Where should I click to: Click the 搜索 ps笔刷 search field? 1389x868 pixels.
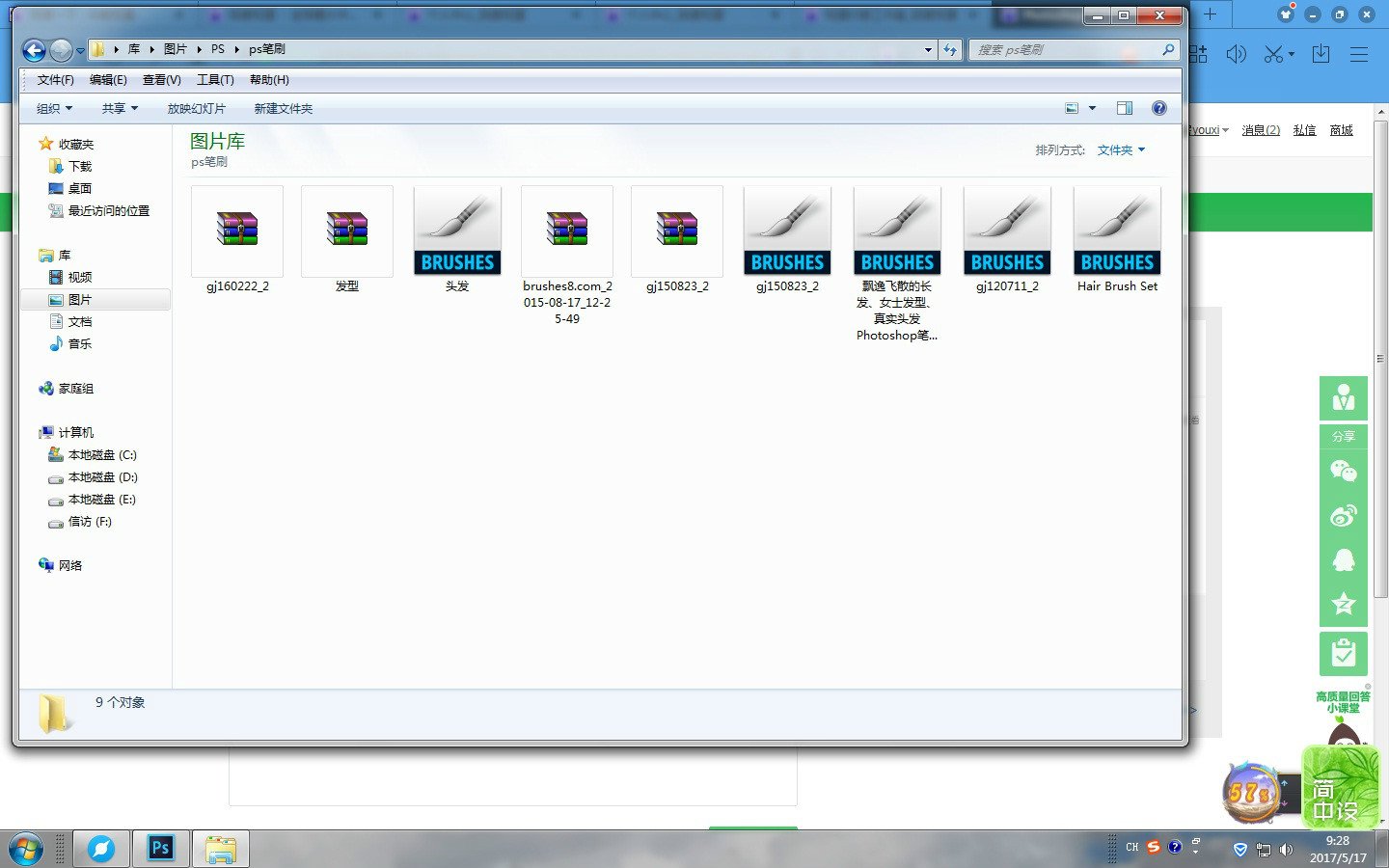click(1066, 49)
